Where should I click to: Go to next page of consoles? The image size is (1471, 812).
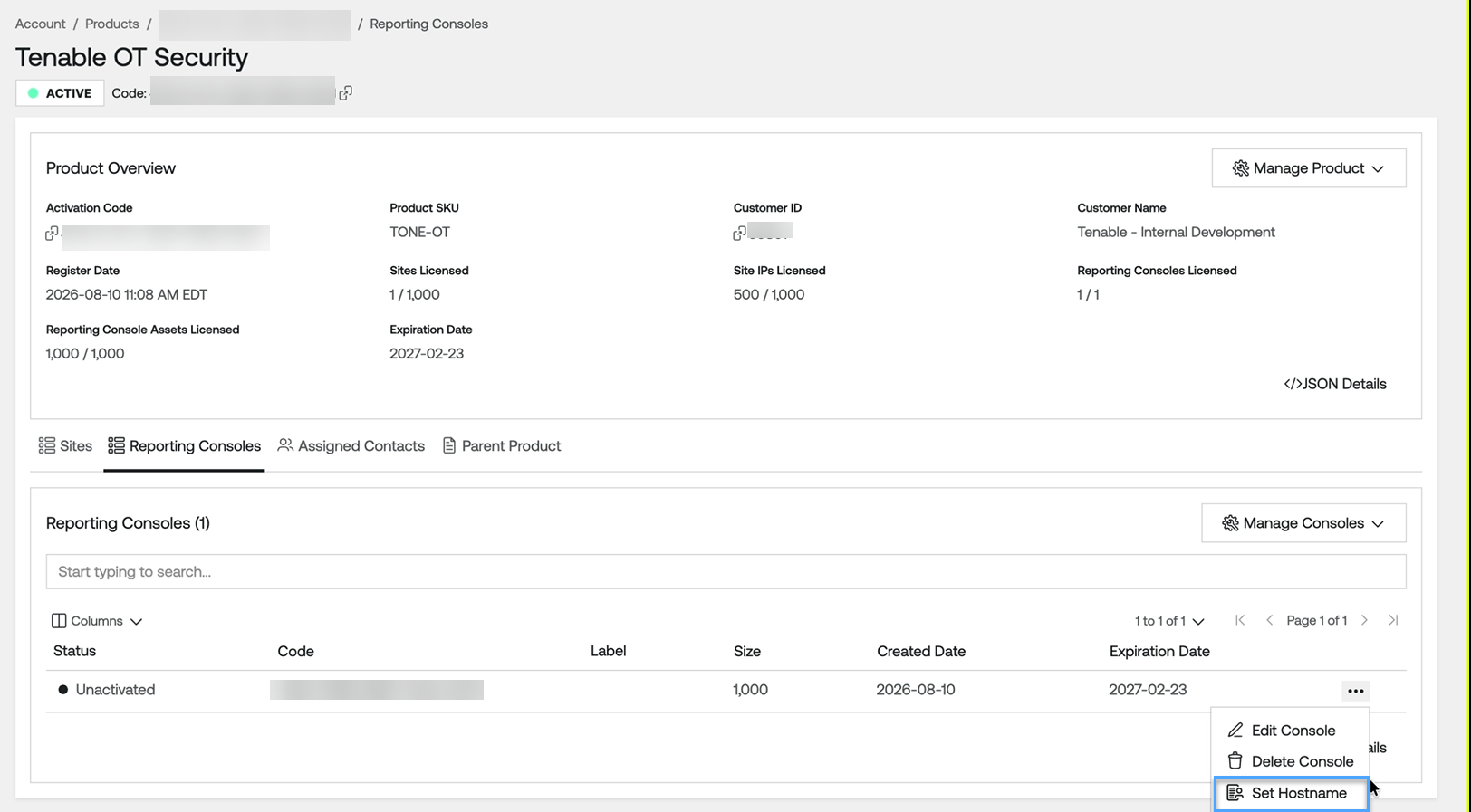point(1364,620)
